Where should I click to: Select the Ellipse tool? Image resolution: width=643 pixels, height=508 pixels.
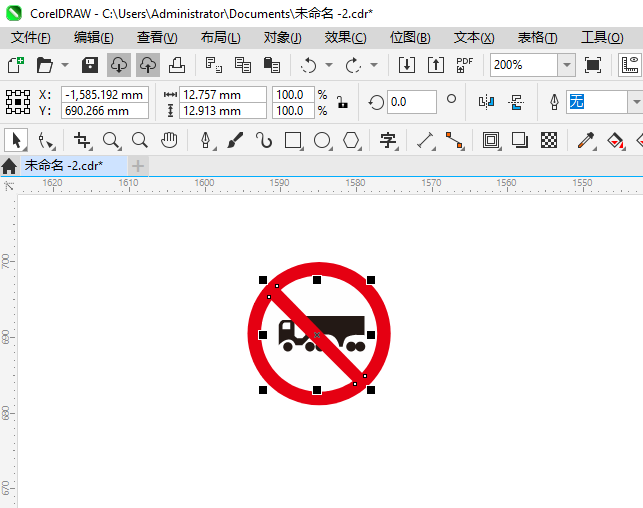[x=322, y=140]
